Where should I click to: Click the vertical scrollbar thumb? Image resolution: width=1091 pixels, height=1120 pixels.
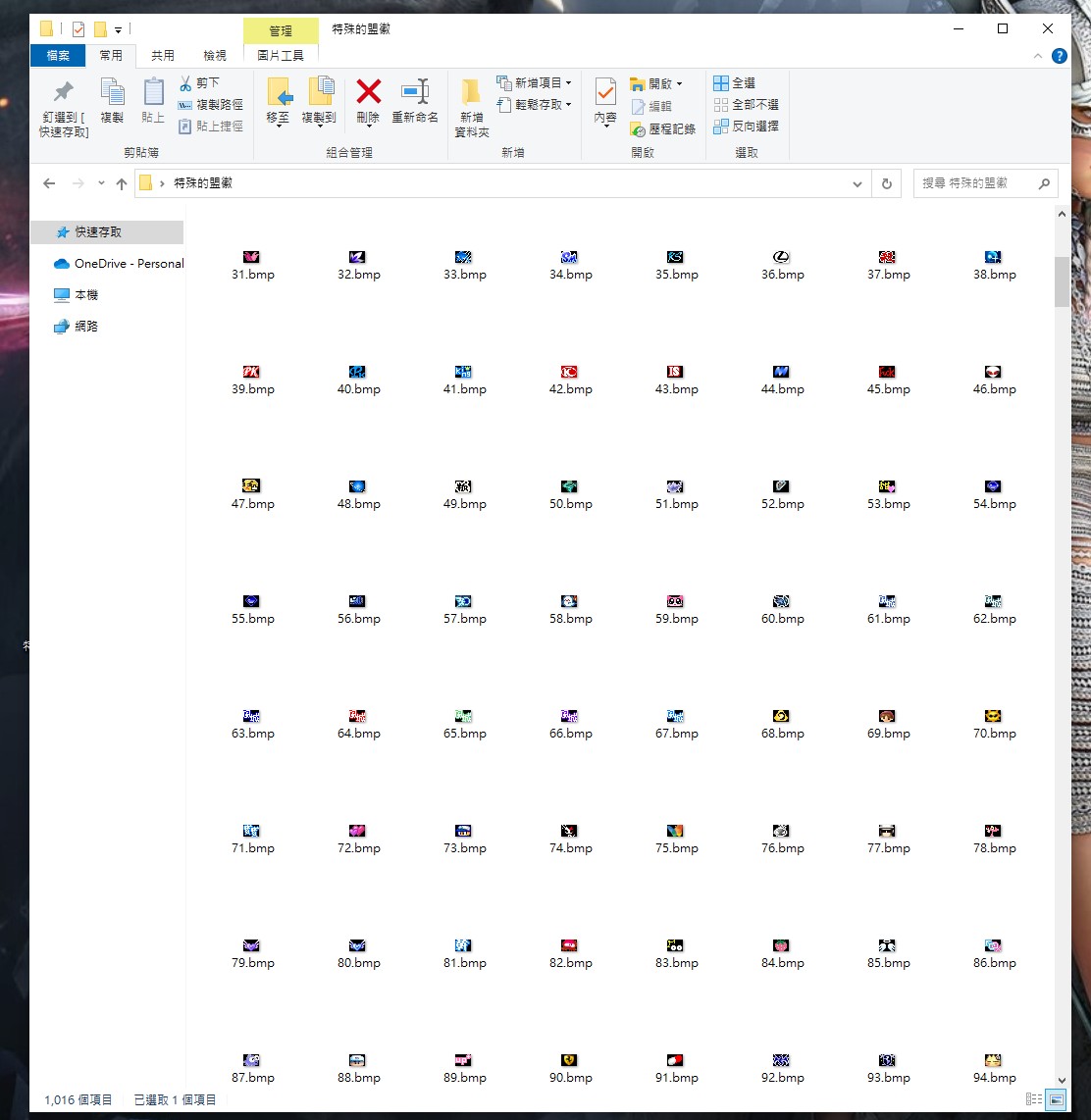[x=1062, y=280]
